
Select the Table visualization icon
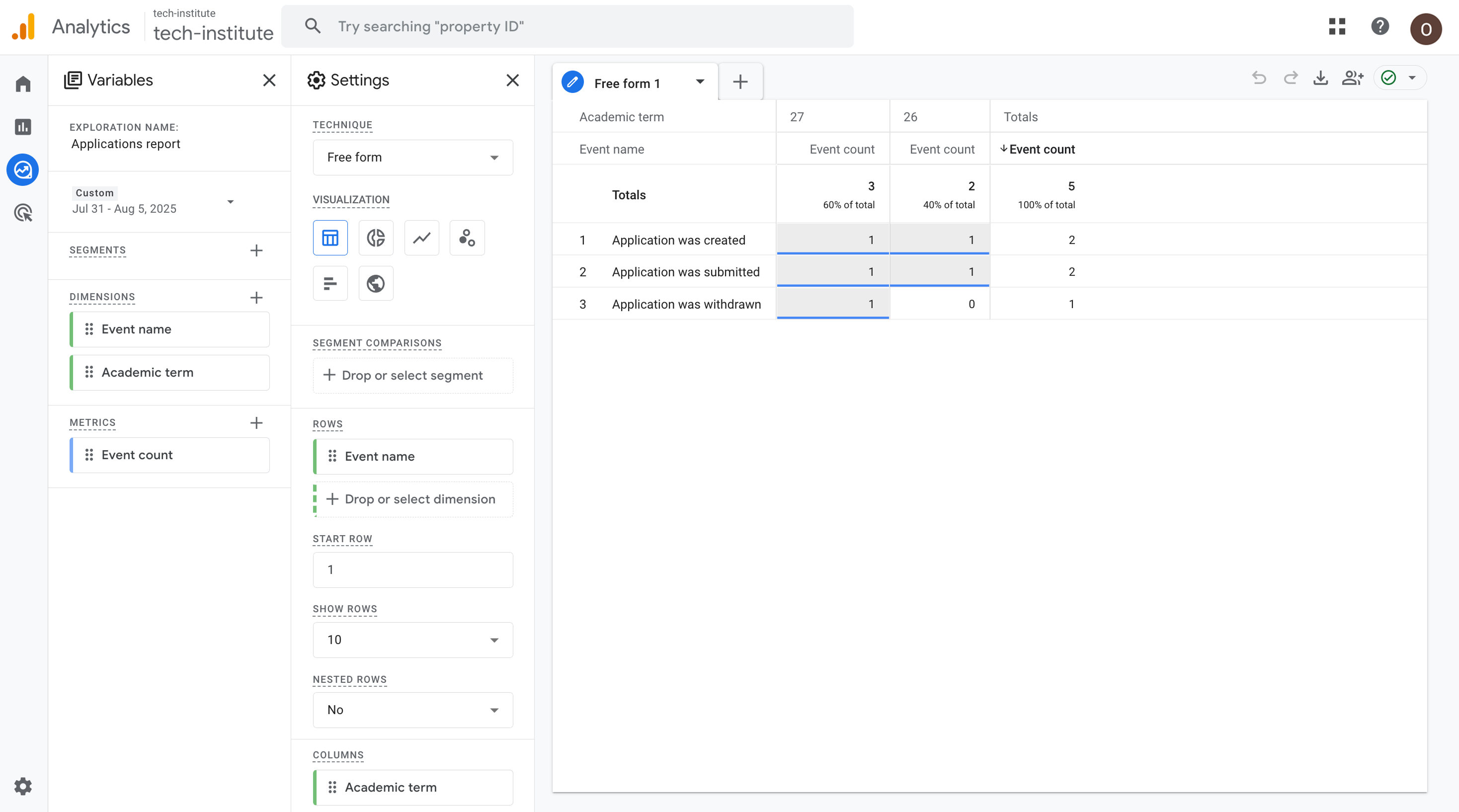[x=330, y=238]
